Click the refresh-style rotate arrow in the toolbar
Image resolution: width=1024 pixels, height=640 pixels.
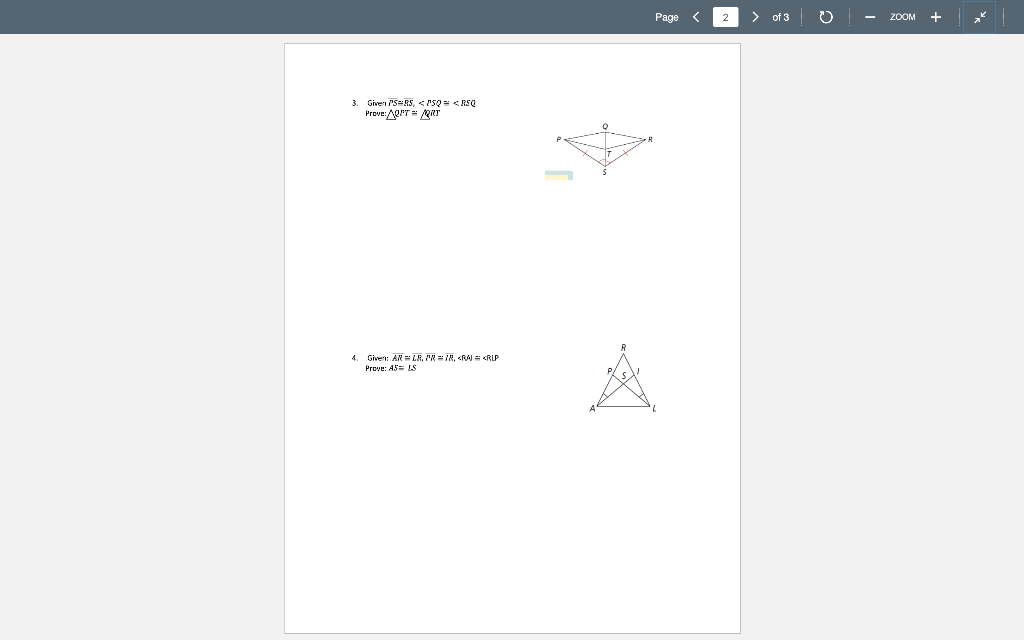(824, 16)
